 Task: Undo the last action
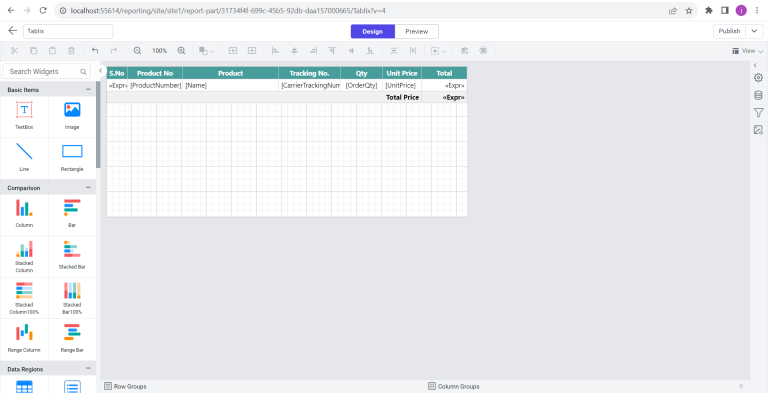point(95,50)
